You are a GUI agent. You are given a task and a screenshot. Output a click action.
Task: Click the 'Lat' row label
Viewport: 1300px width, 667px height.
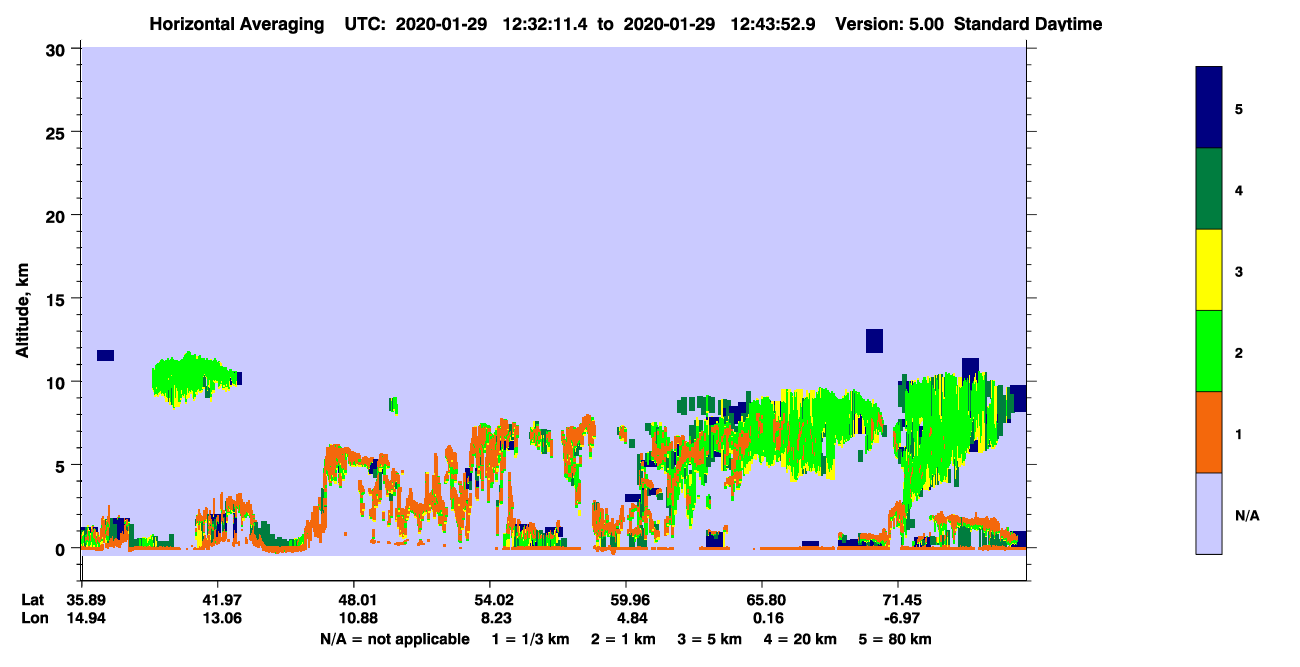(x=33, y=600)
